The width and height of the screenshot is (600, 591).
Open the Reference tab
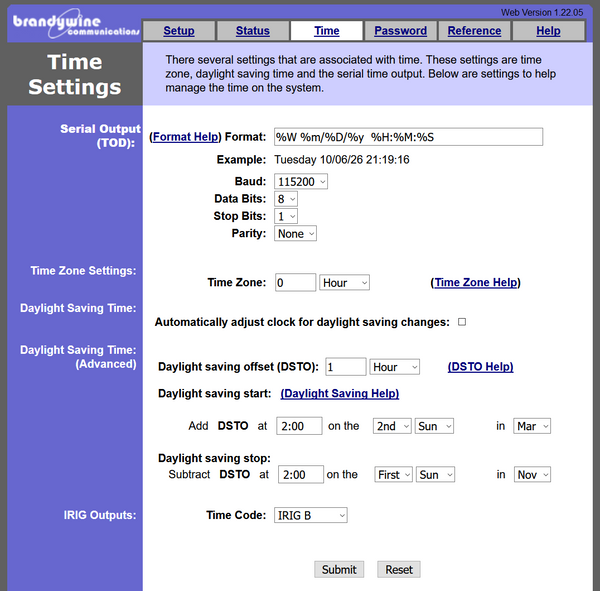tap(474, 31)
